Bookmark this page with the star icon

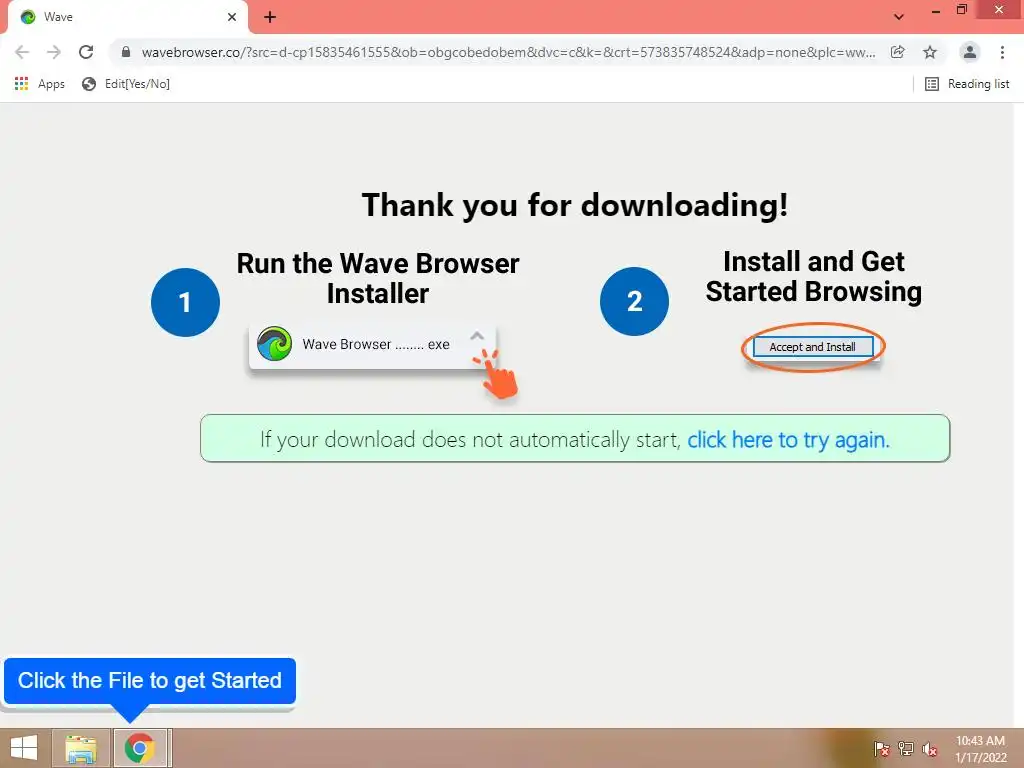coord(930,52)
